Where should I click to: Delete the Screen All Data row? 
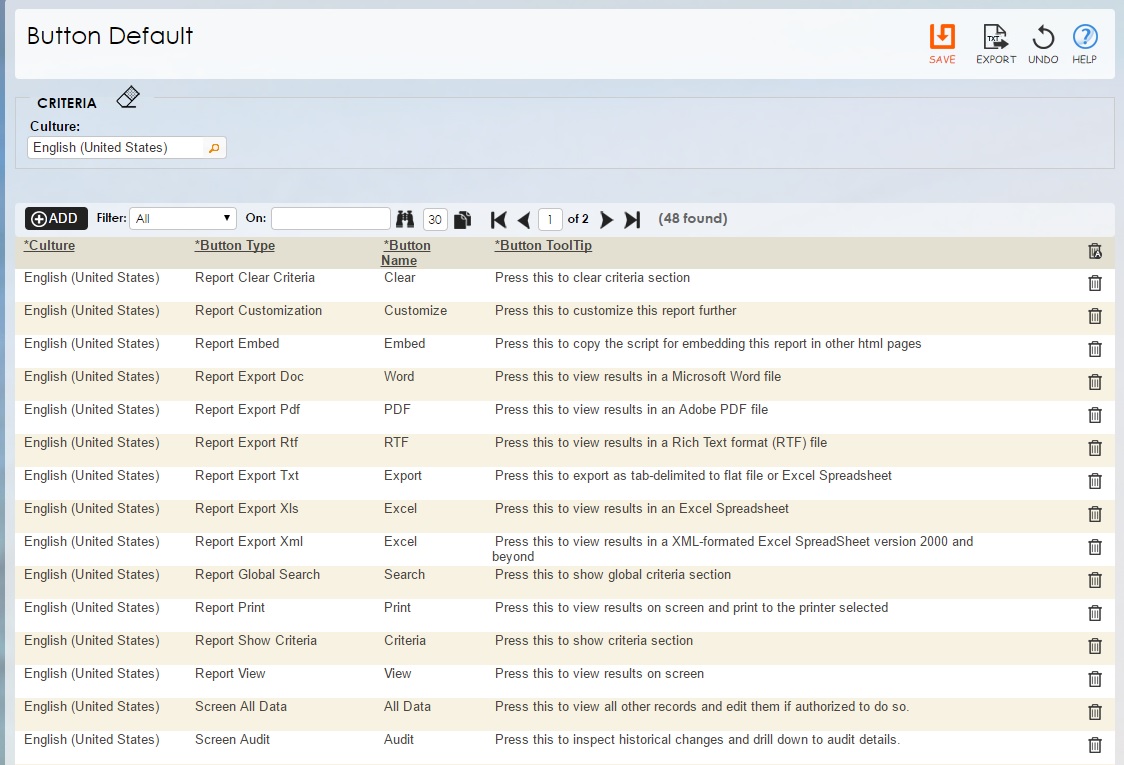click(1095, 712)
